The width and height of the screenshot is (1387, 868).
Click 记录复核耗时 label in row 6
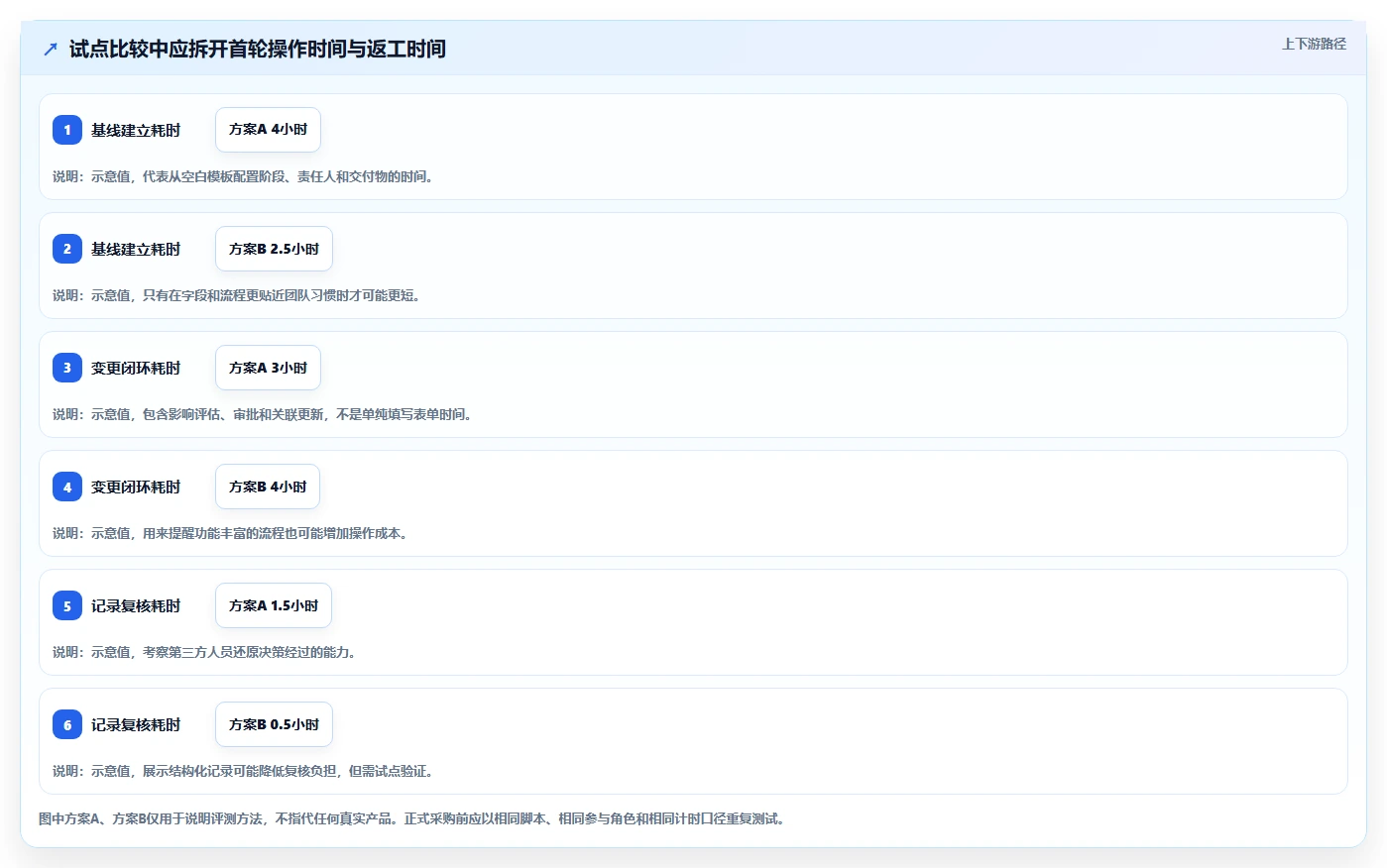pyautogui.click(x=136, y=724)
